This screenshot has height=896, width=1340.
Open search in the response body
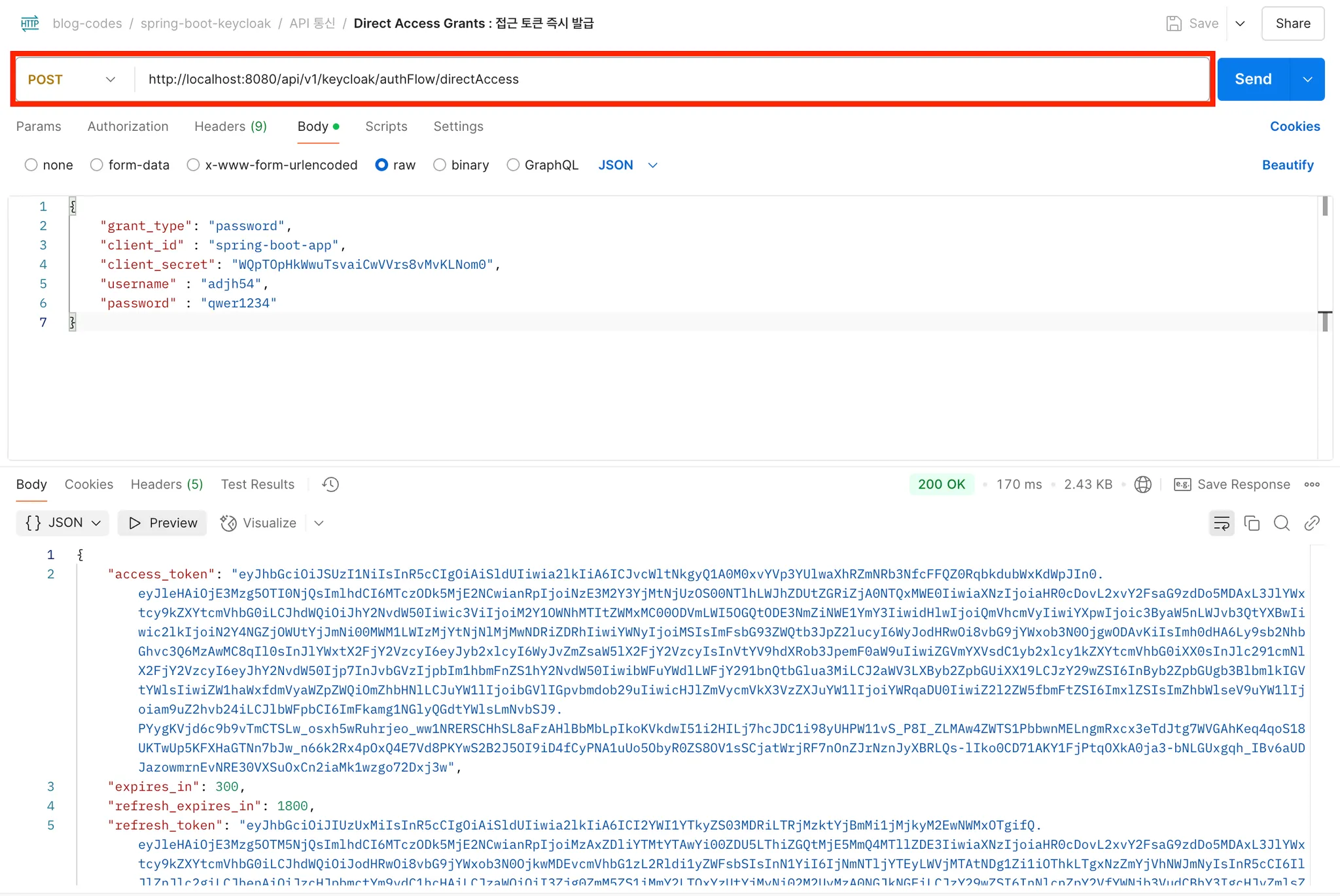point(1282,523)
